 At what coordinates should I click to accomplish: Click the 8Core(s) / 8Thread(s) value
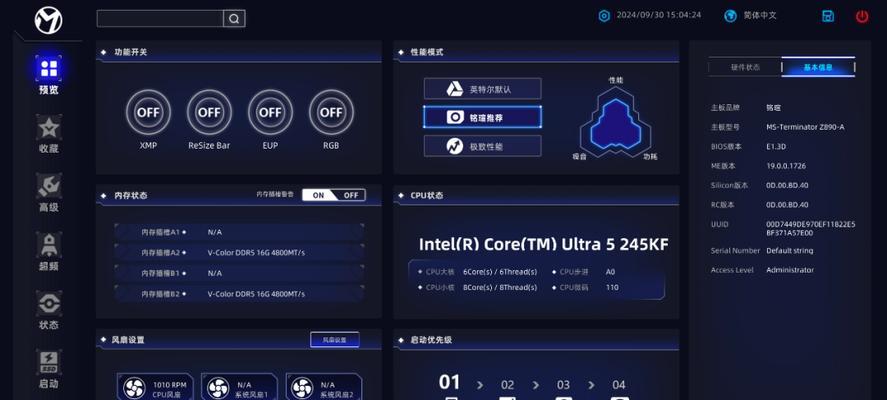click(500, 287)
